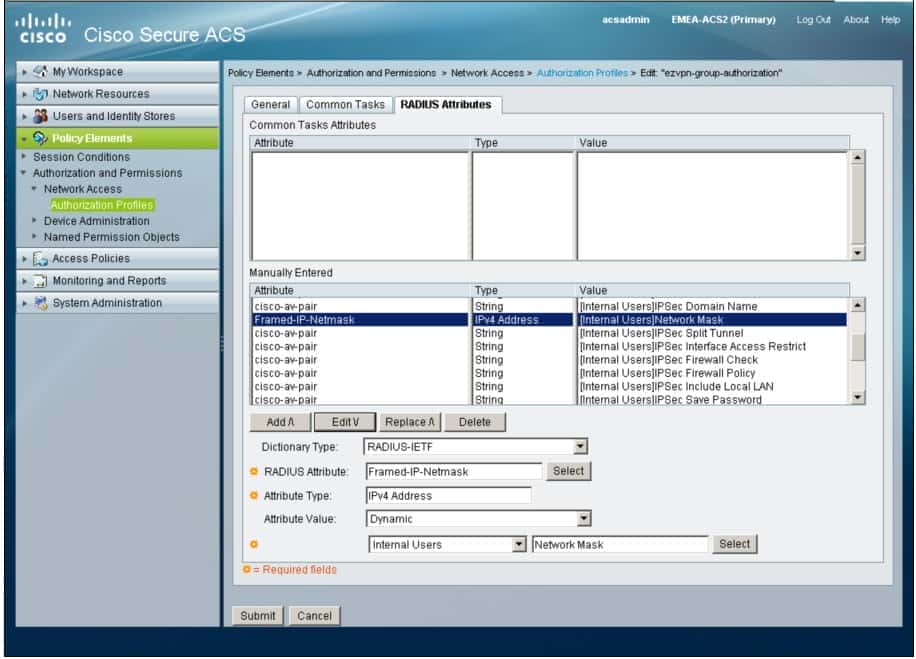Screen dimensions: 916x659
Task: Collapse Authorization and Permissions node
Action: [24, 173]
